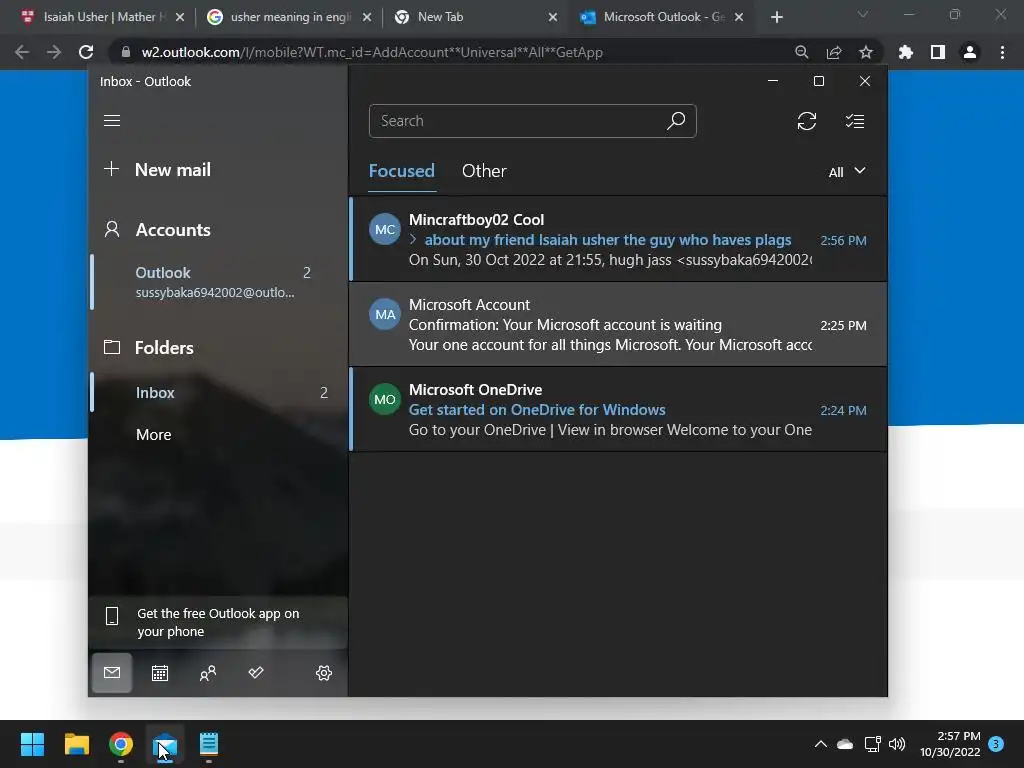The width and height of the screenshot is (1024, 768).
Task: Open File Explorer from taskbar
Action: pyautogui.click(x=76, y=744)
